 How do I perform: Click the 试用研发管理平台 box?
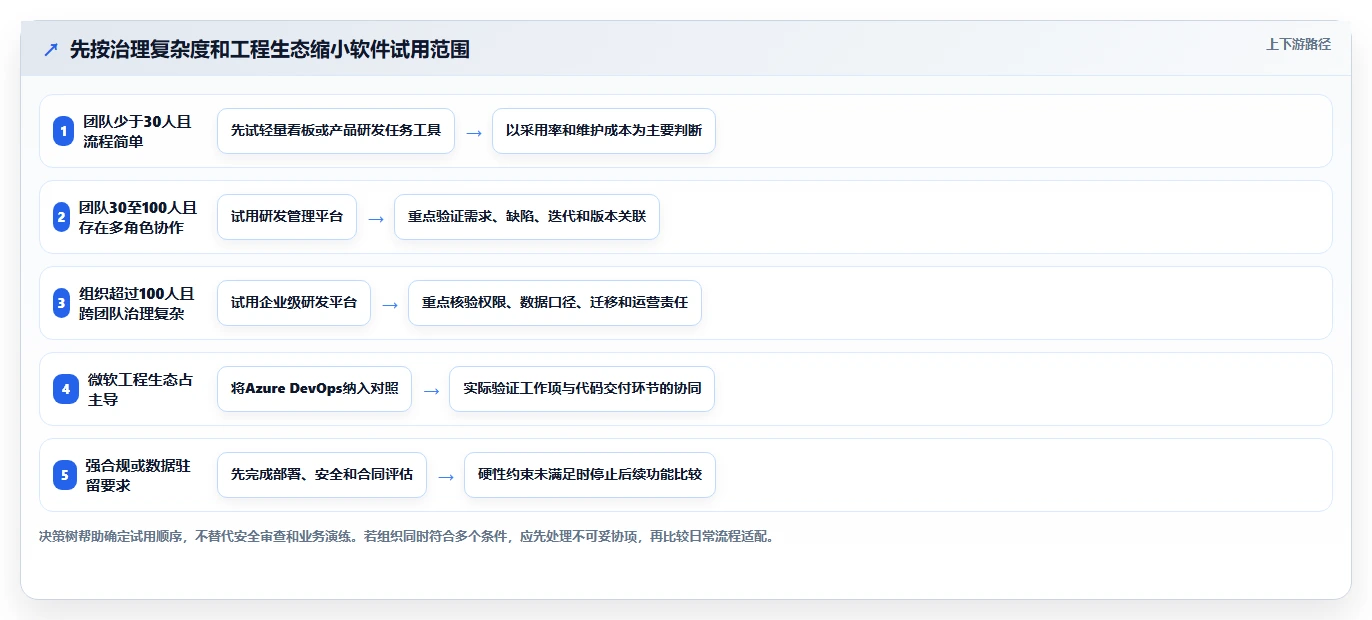(287, 217)
